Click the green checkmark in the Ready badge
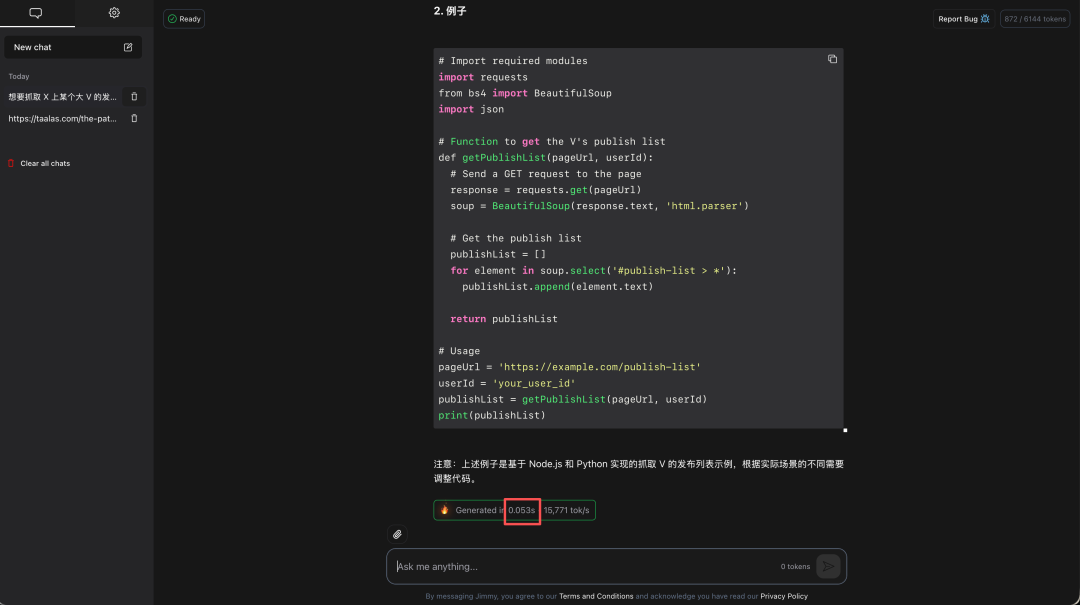 click(x=172, y=18)
